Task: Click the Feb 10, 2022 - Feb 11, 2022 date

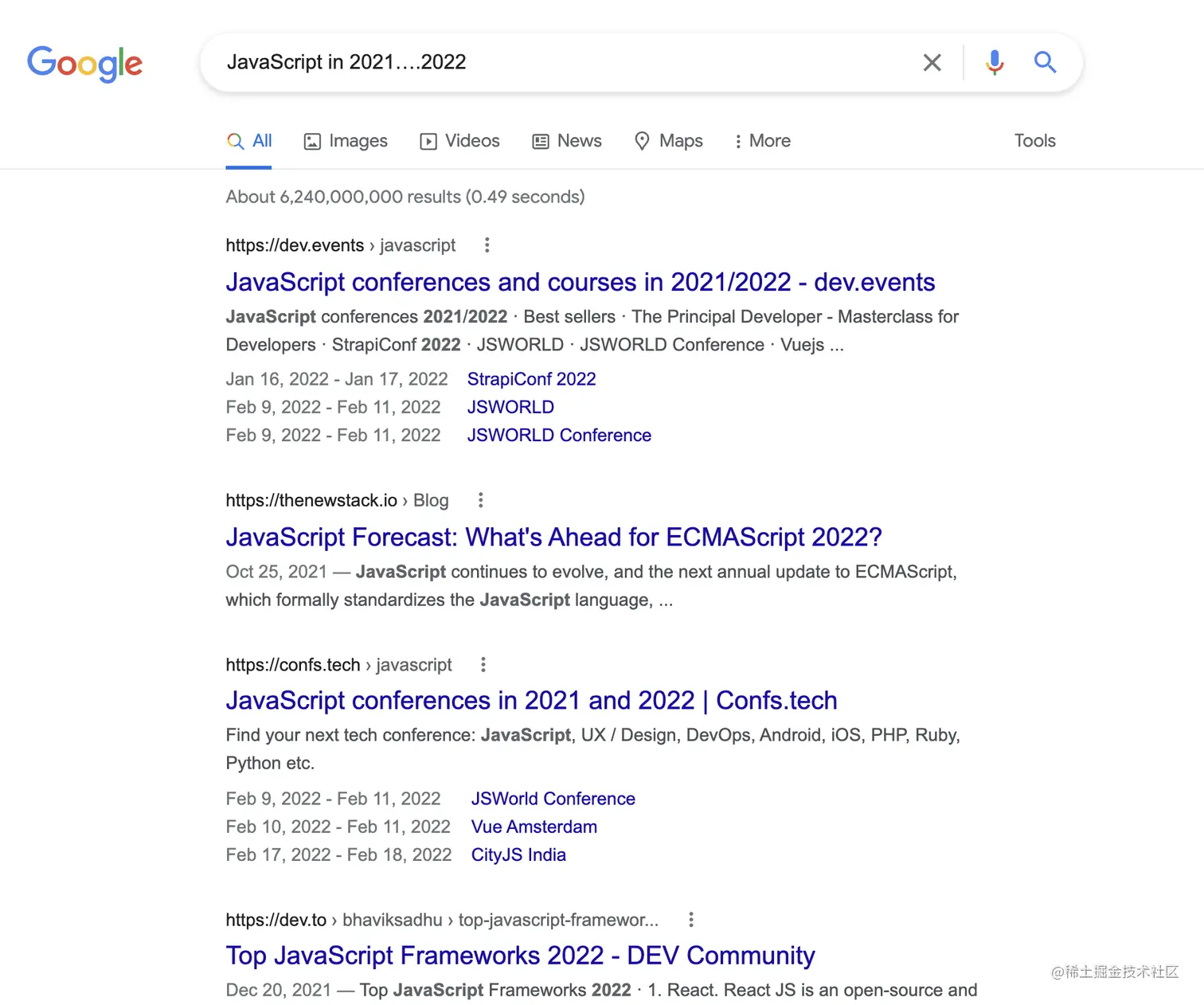Action: click(338, 827)
